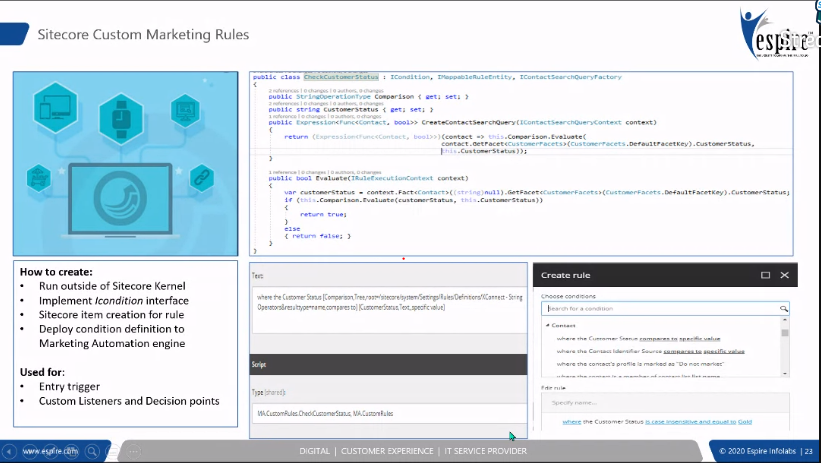Maximize the Create rule dialog
Image resolution: width=821 pixels, height=463 pixels.
point(765,275)
